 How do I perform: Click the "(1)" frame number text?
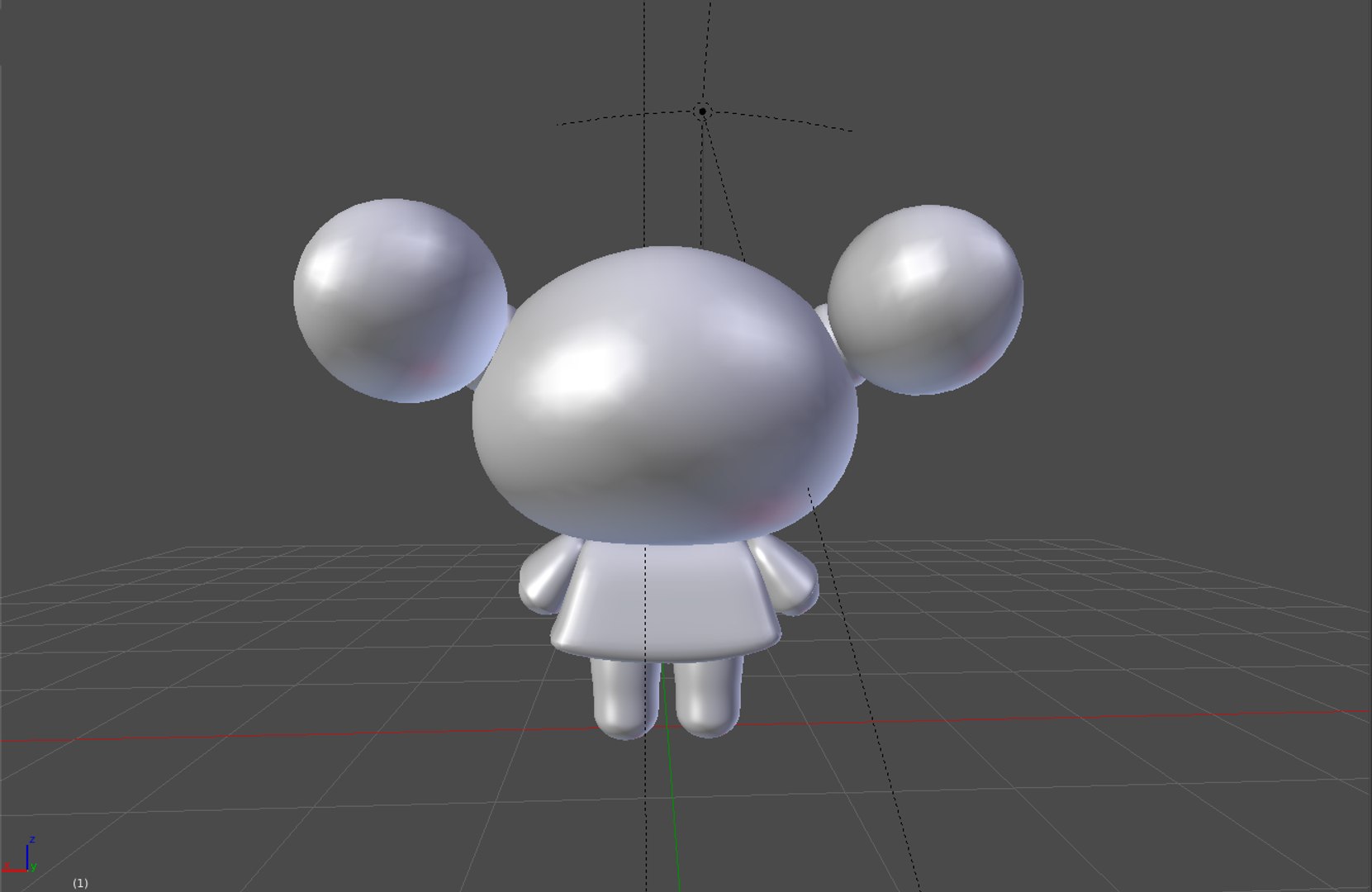[x=80, y=883]
